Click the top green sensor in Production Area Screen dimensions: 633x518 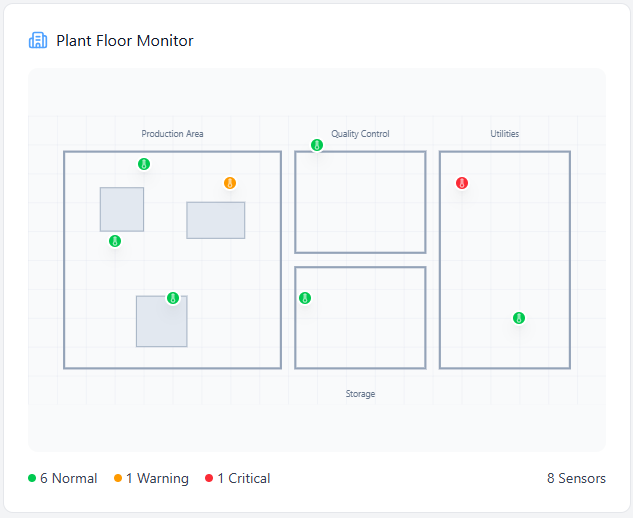(x=144, y=164)
